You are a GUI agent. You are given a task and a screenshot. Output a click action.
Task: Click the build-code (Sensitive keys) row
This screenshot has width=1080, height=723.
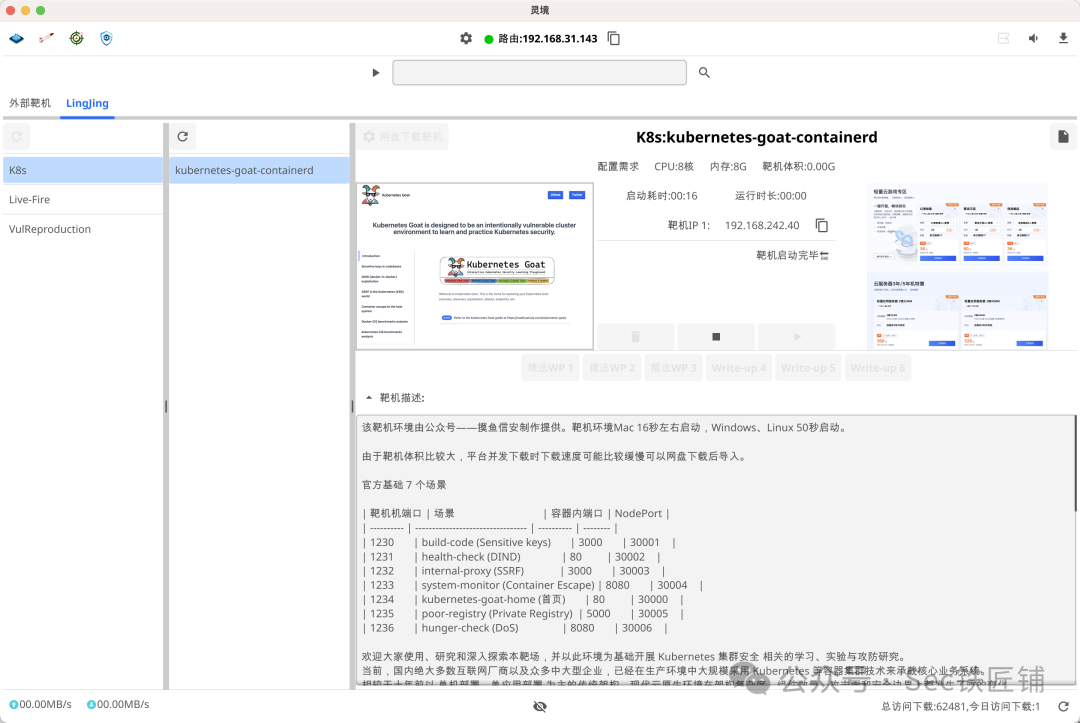[x=519, y=543]
